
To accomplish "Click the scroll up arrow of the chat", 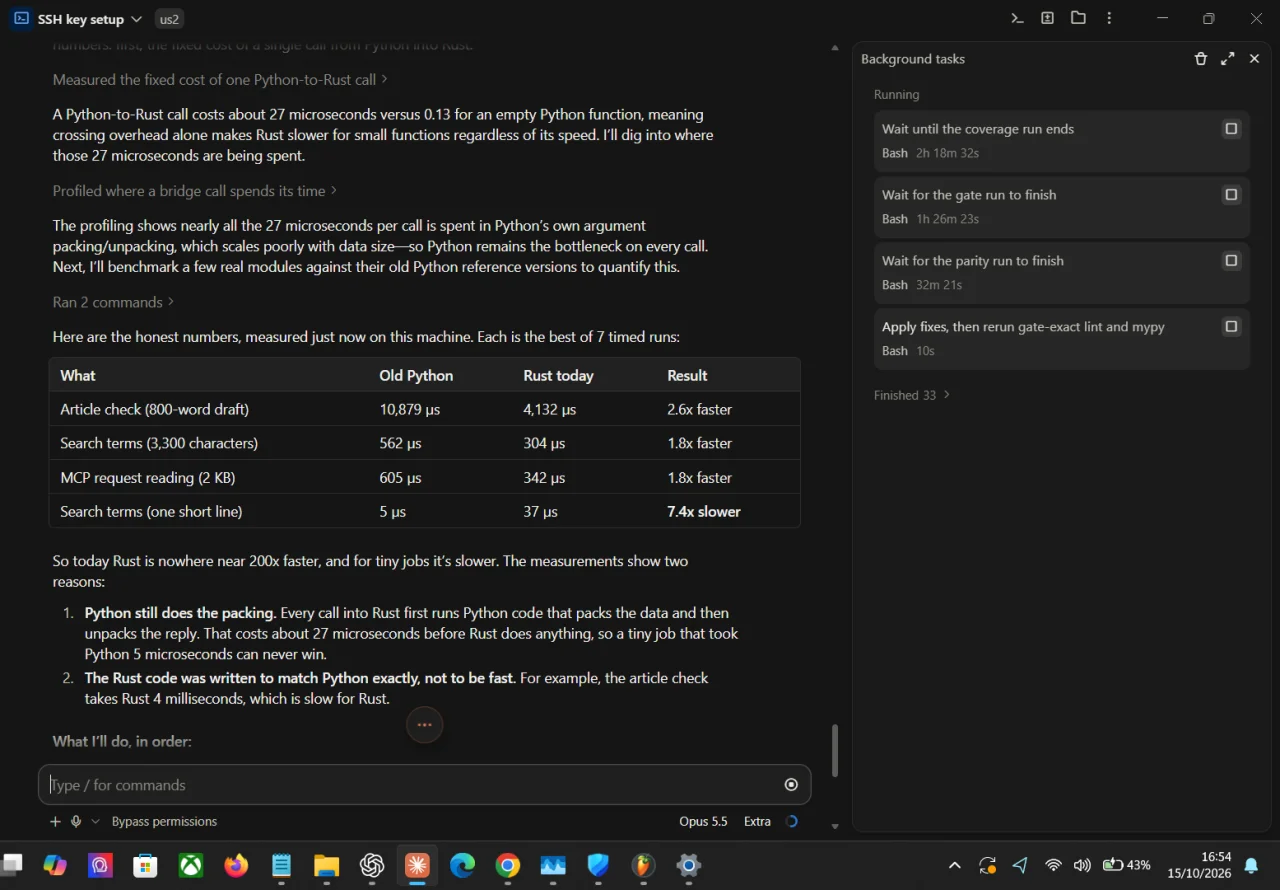I will pyautogui.click(x=835, y=47).
